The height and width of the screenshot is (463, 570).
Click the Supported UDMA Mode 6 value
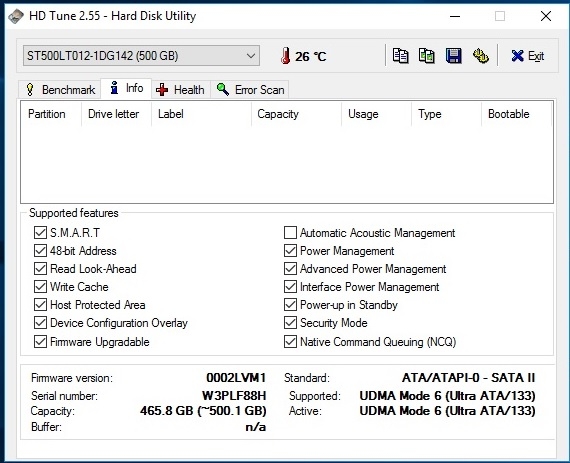(x=447, y=395)
